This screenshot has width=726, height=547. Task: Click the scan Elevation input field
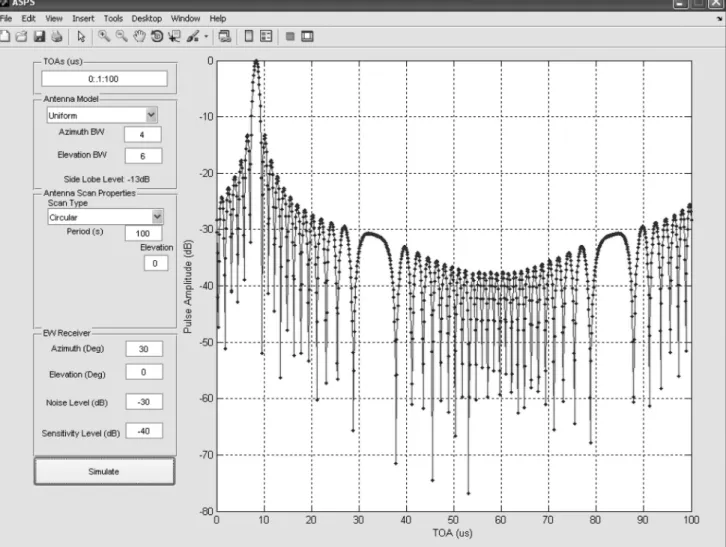[156, 263]
